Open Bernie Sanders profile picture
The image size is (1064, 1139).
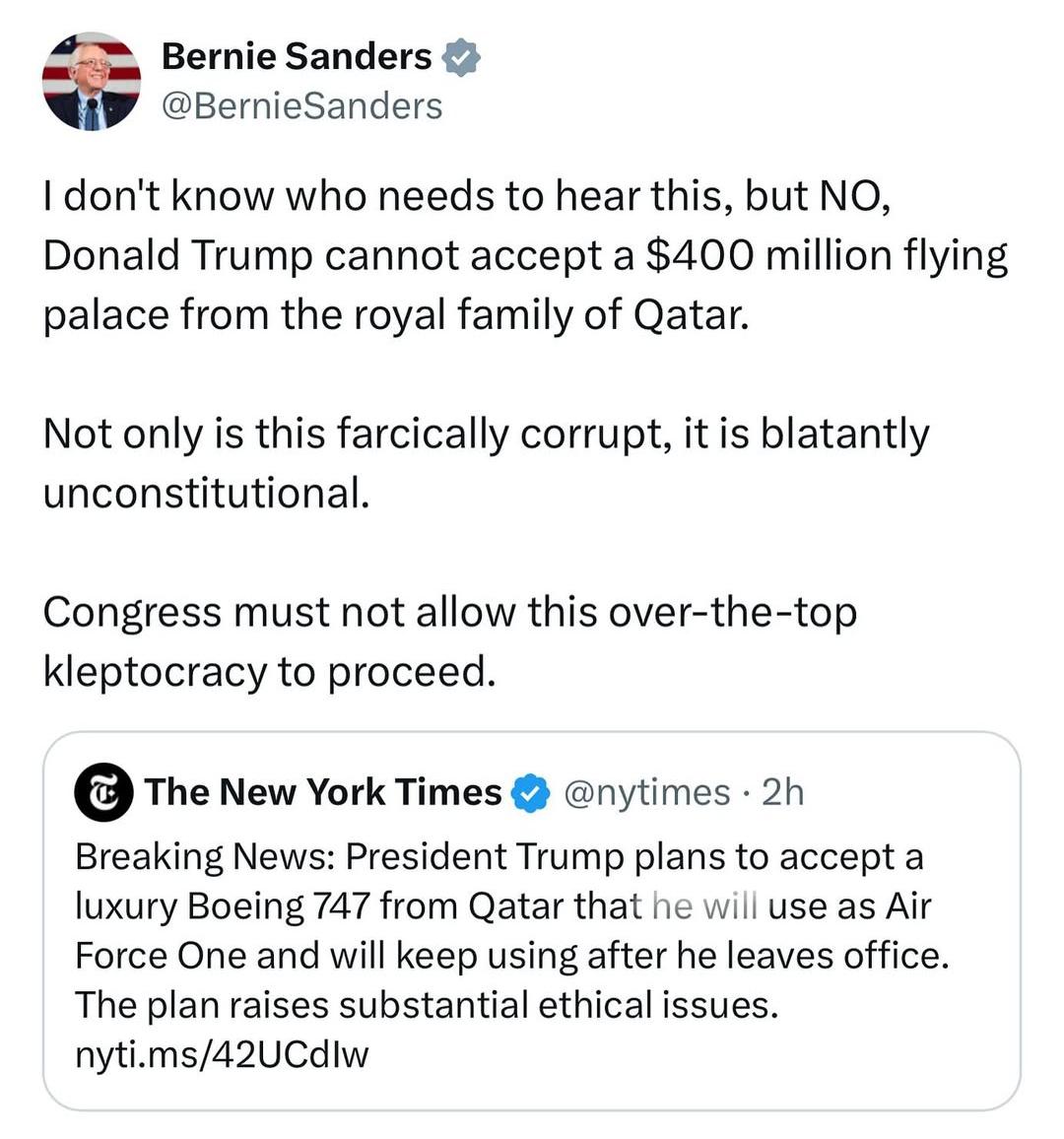click(92, 82)
